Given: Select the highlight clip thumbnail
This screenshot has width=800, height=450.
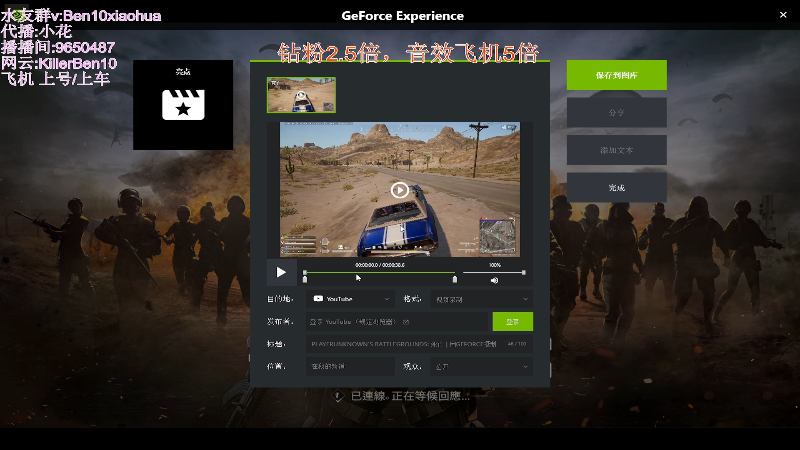Looking at the screenshot, I should click(x=301, y=95).
